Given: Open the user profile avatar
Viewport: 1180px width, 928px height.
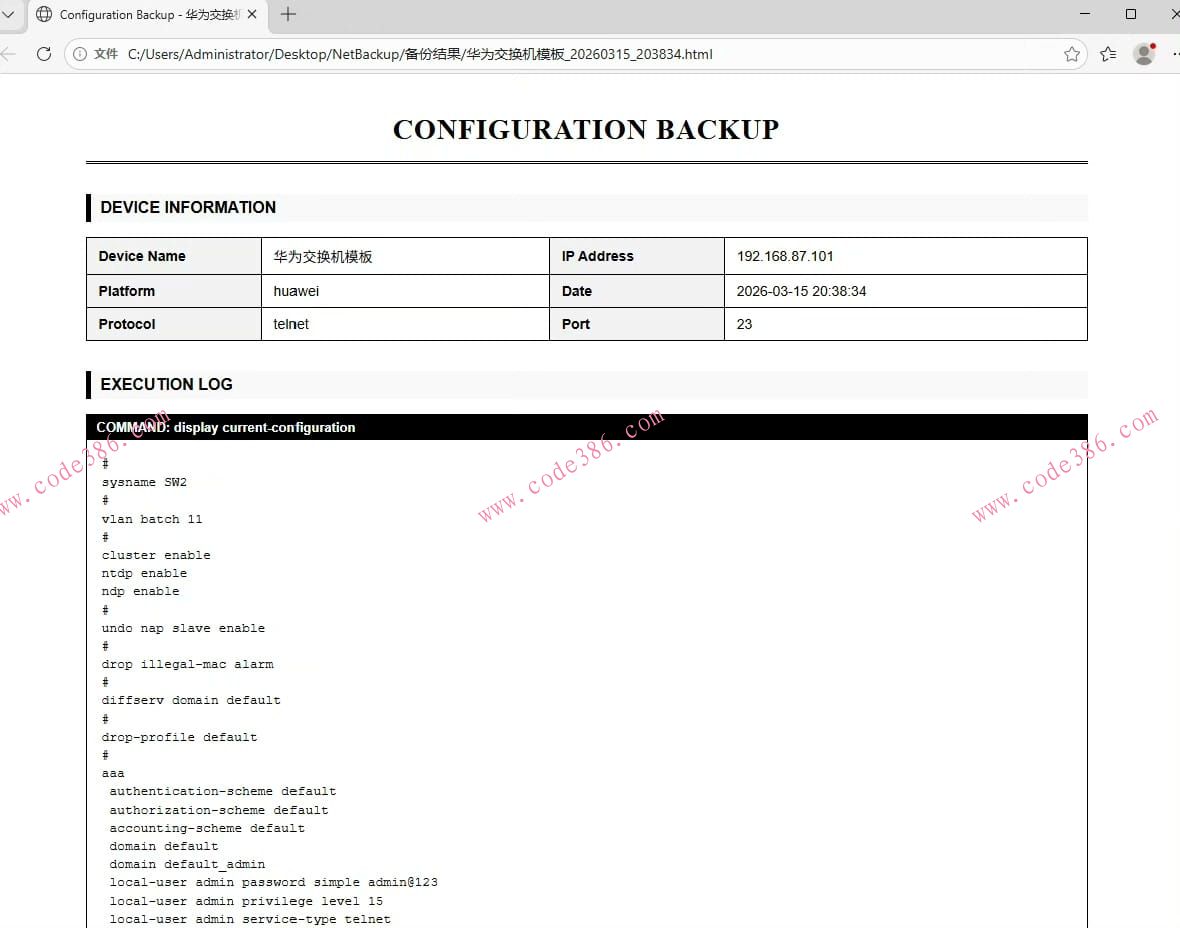Looking at the screenshot, I should [x=1144, y=54].
